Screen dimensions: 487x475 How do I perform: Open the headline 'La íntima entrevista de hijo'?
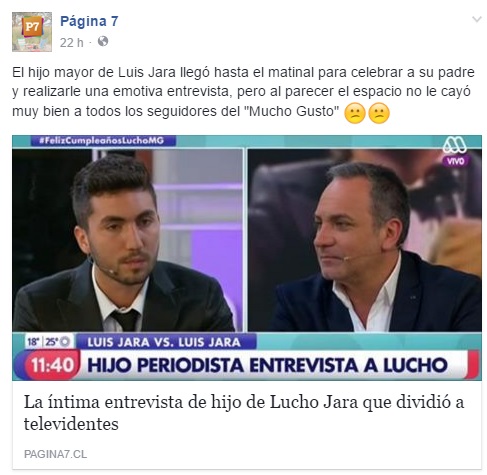244,413
